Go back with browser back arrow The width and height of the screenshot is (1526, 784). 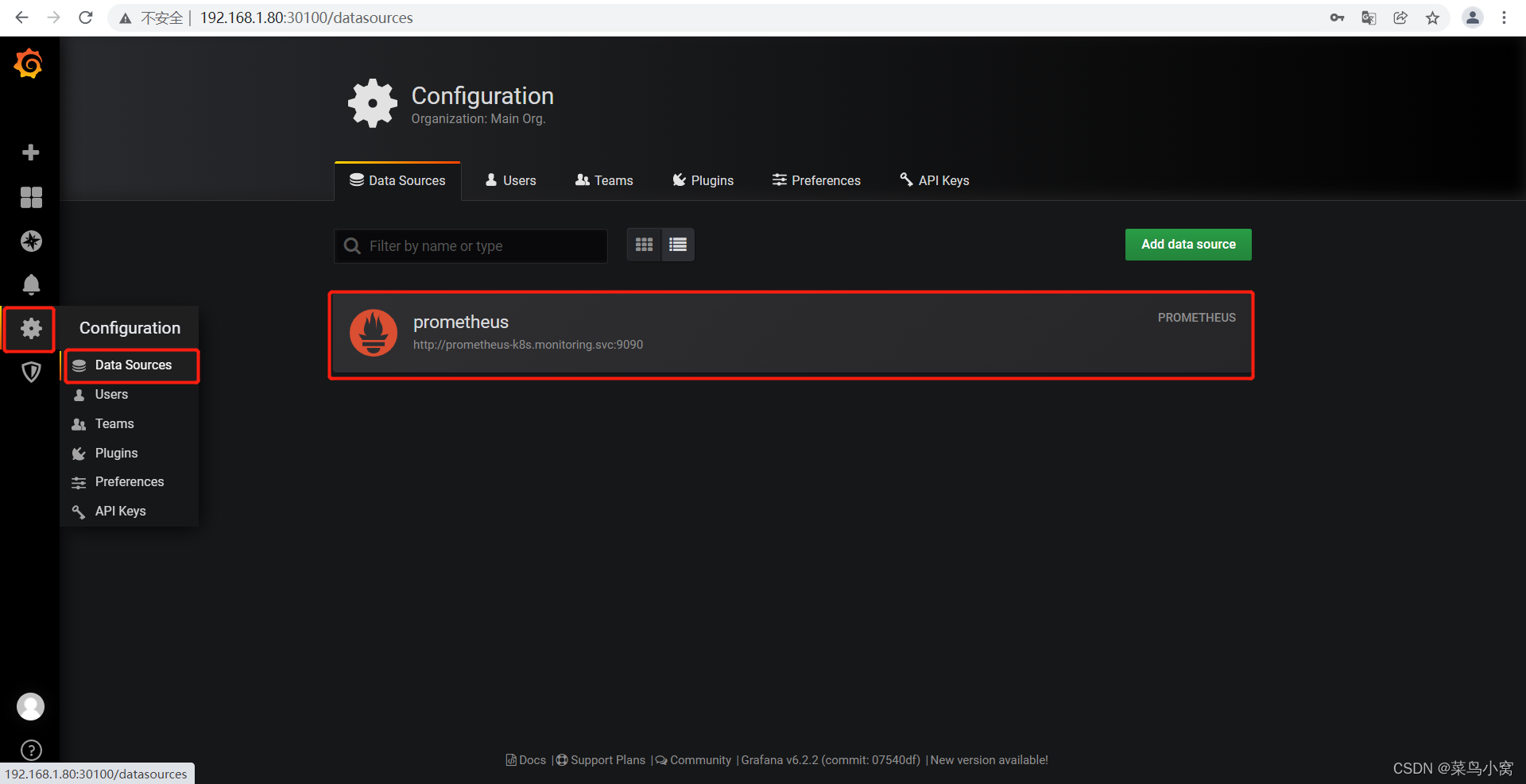(21, 17)
